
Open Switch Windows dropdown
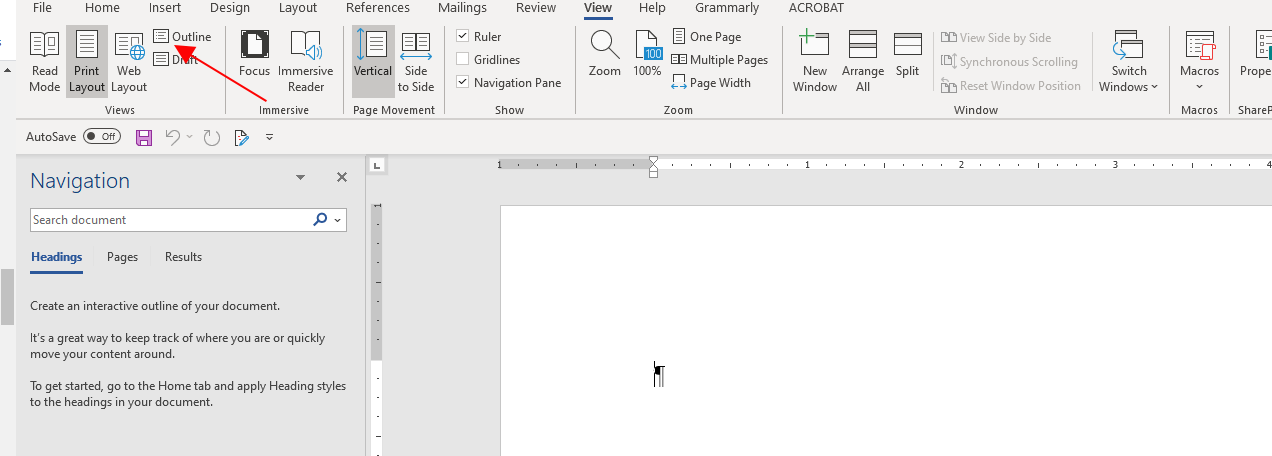pos(1129,61)
